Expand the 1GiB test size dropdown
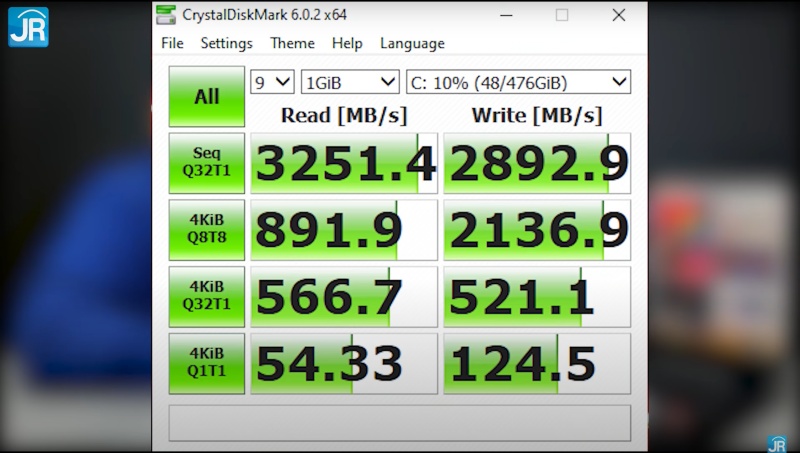The height and width of the screenshot is (453, 800). pyautogui.click(x=350, y=82)
